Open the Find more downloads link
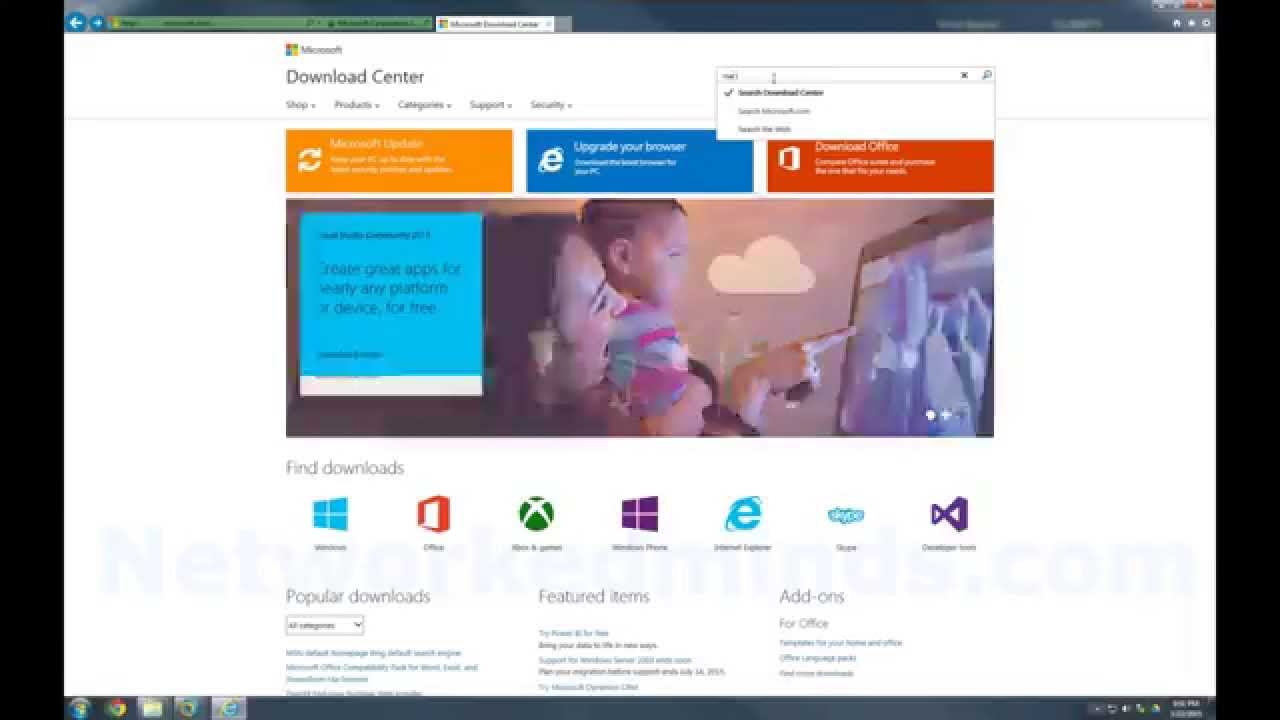The width and height of the screenshot is (1280, 720). tap(817, 674)
